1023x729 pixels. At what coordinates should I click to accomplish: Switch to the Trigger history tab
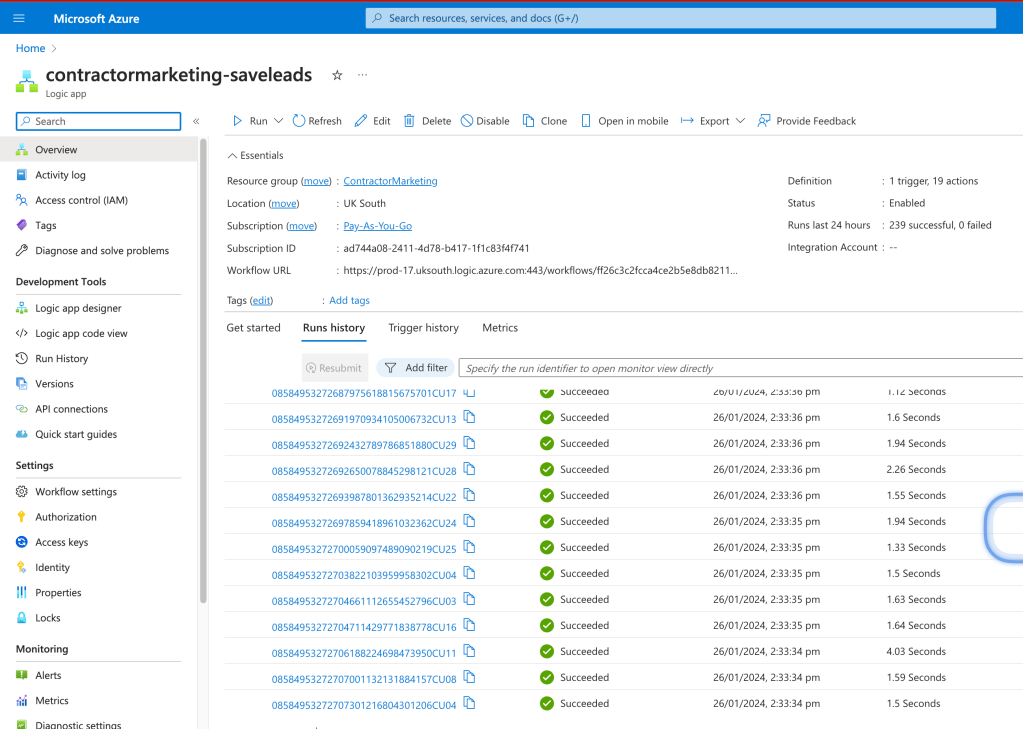click(423, 328)
